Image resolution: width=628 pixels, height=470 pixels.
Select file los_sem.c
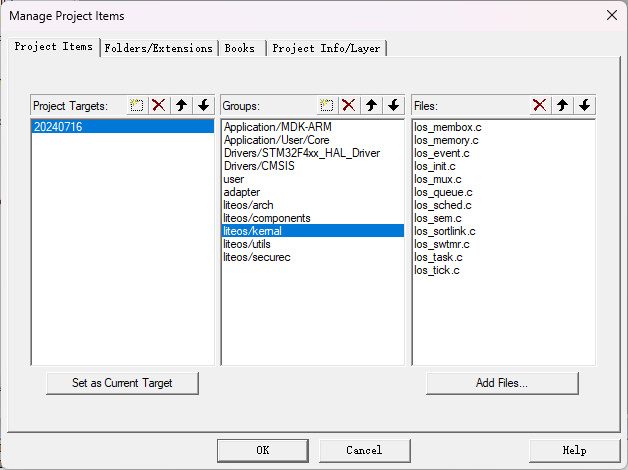pos(503,218)
